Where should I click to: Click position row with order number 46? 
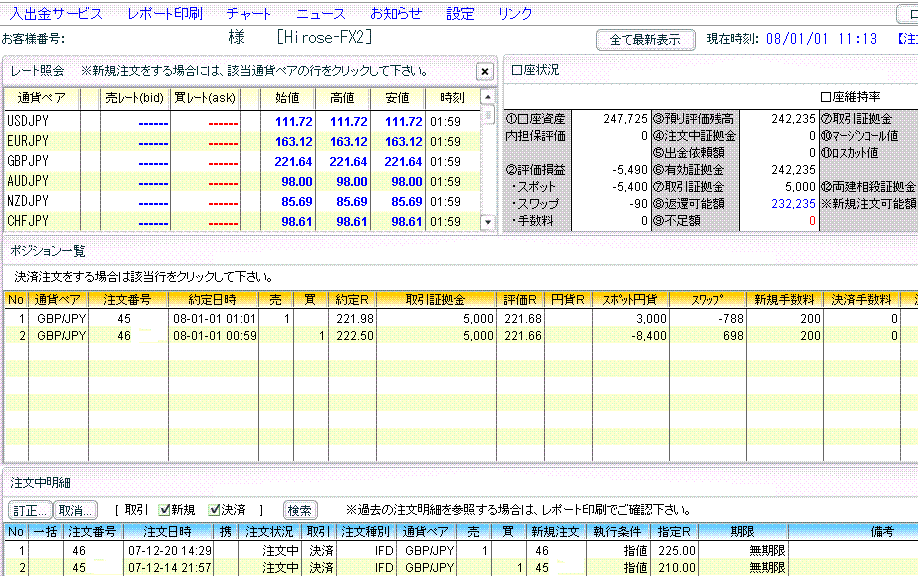pyautogui.click(x=459, y=336)
